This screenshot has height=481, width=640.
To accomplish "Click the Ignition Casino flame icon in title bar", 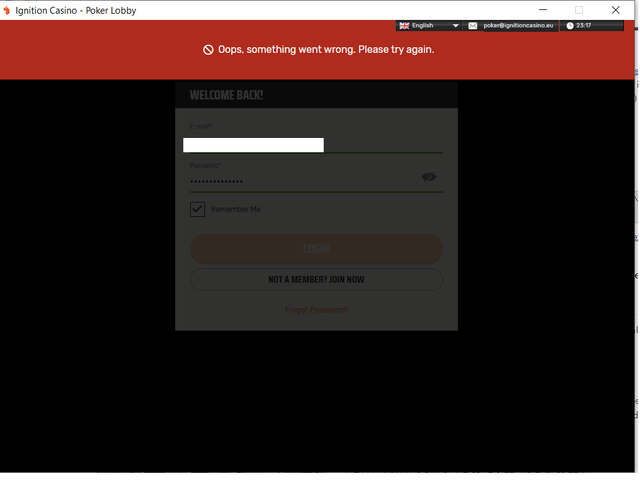I will [6, 11].
